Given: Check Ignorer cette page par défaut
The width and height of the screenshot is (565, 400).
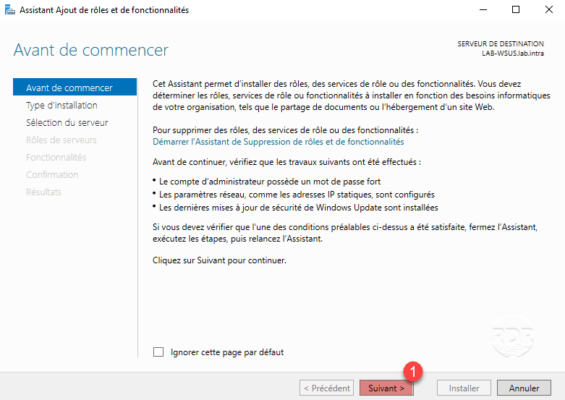Looking at the screenshot, I should coord(159,352).
